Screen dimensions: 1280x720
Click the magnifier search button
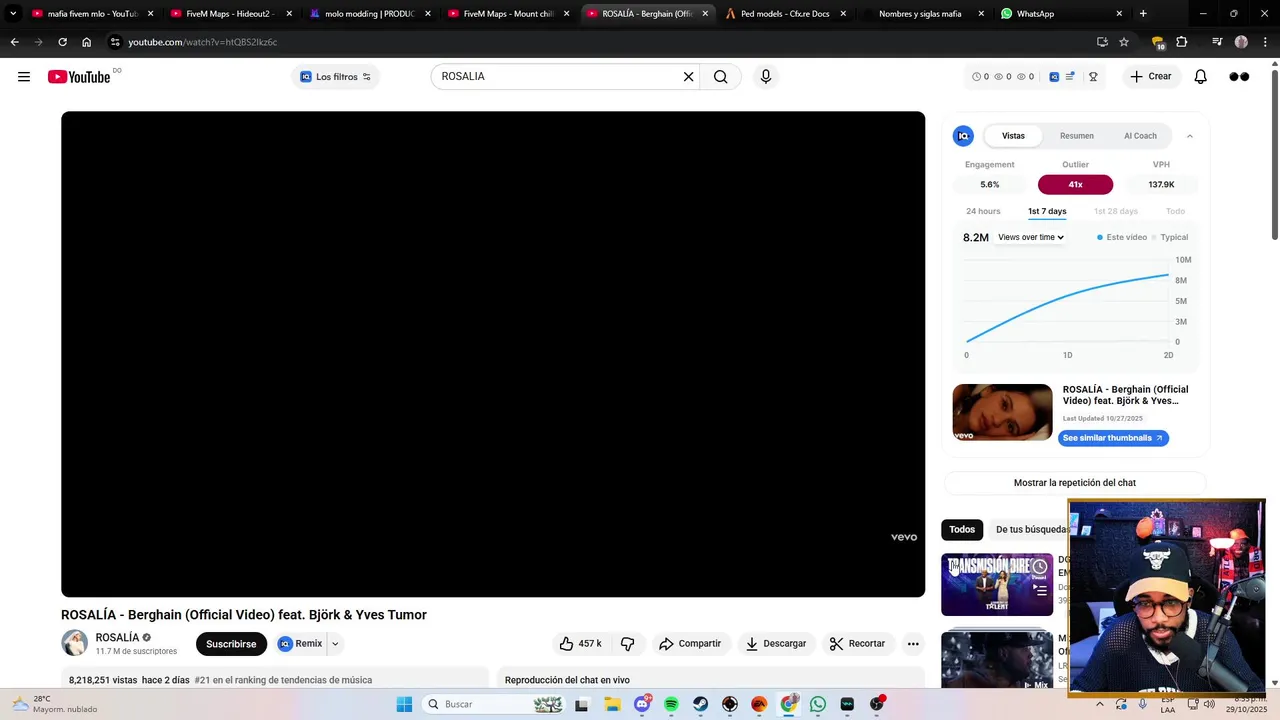coord(720,77)
